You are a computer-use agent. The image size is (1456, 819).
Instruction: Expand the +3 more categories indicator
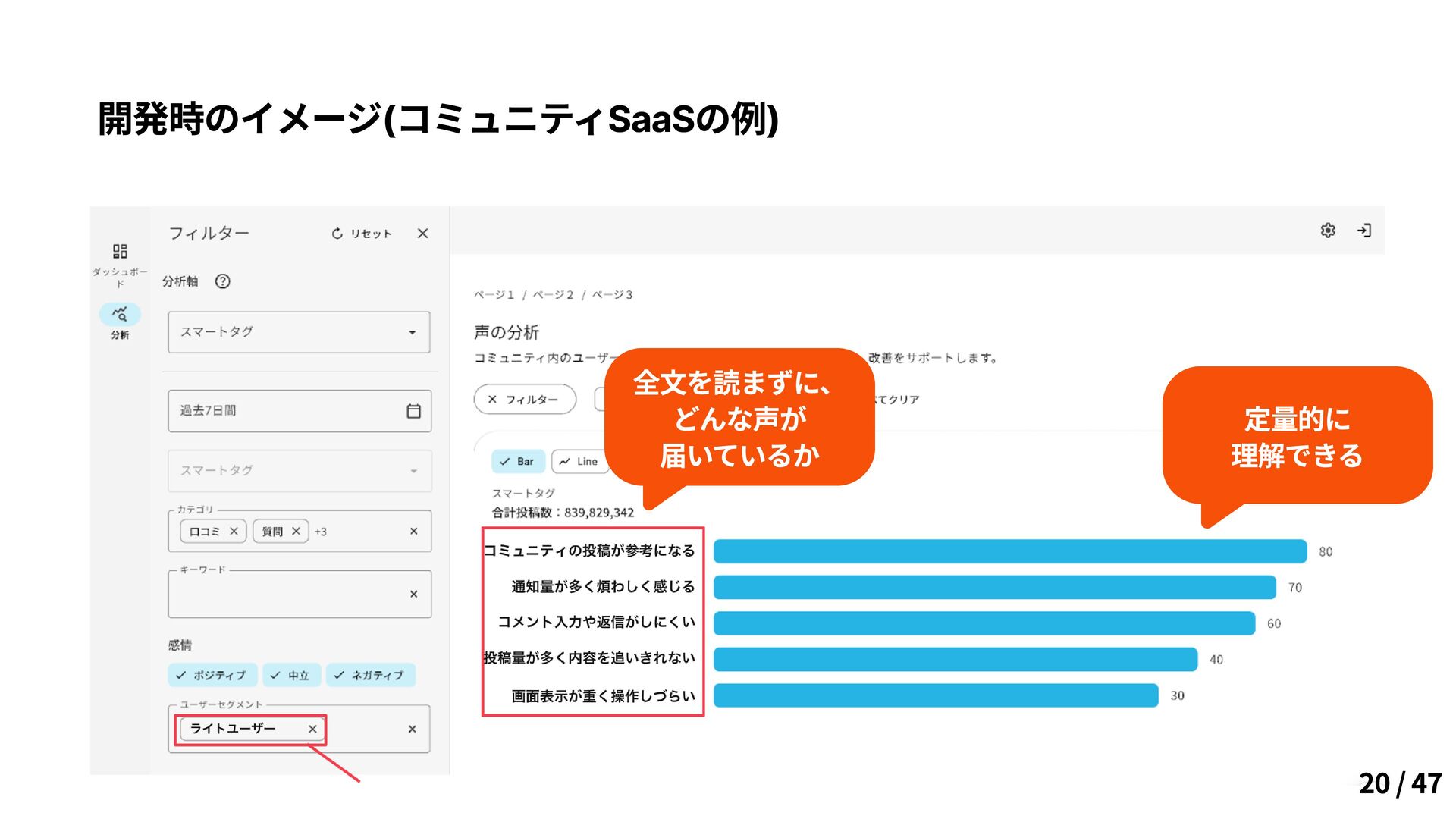click(x=321, y=532)
